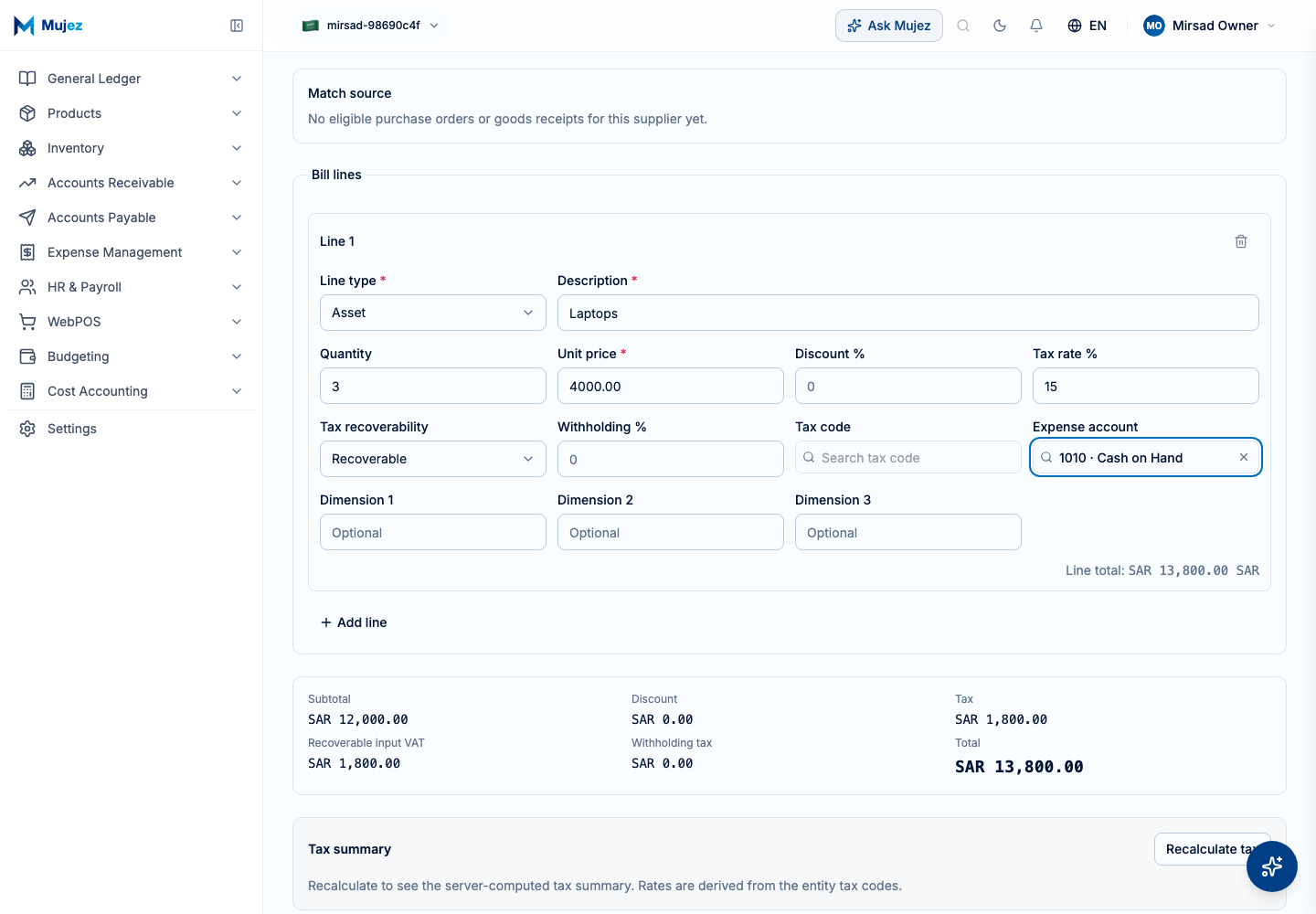
Task: Click the MO user avatar
Action: point(1154,26)
